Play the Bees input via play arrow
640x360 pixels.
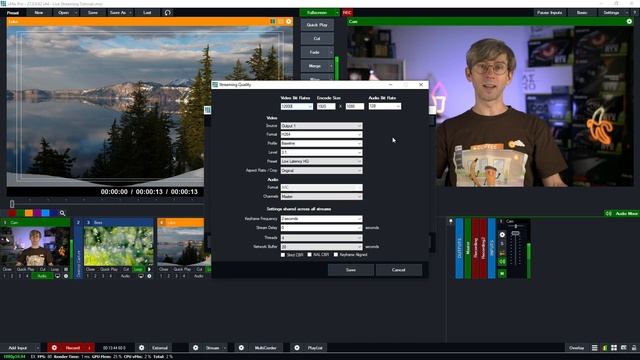pos(149,269)
